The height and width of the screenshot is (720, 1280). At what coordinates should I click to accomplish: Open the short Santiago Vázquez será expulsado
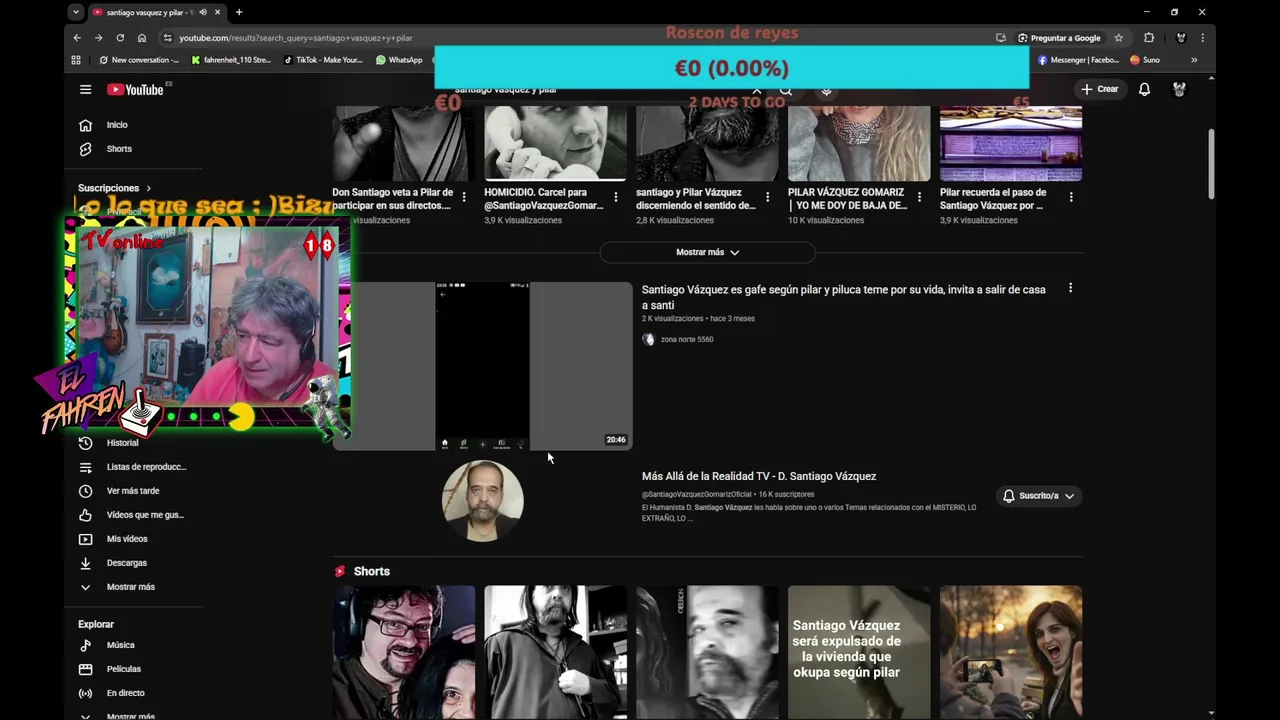(859, 652)
